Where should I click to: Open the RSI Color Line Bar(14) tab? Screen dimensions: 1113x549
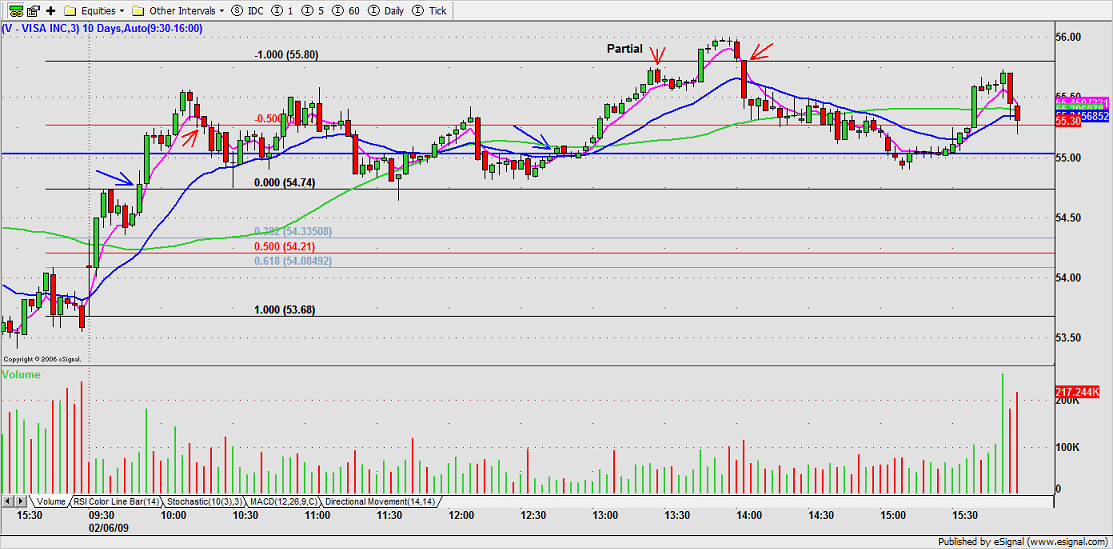[116, 501]
